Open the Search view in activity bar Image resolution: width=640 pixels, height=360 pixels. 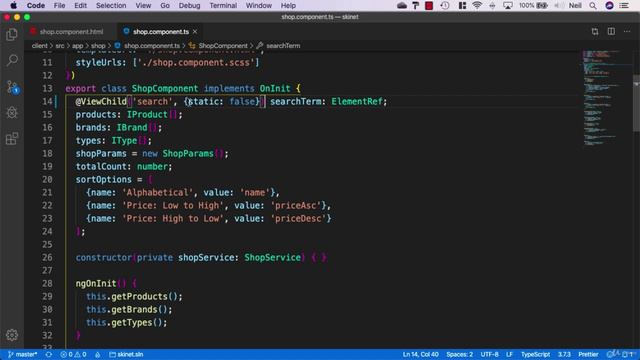click(x=12, y=60)
